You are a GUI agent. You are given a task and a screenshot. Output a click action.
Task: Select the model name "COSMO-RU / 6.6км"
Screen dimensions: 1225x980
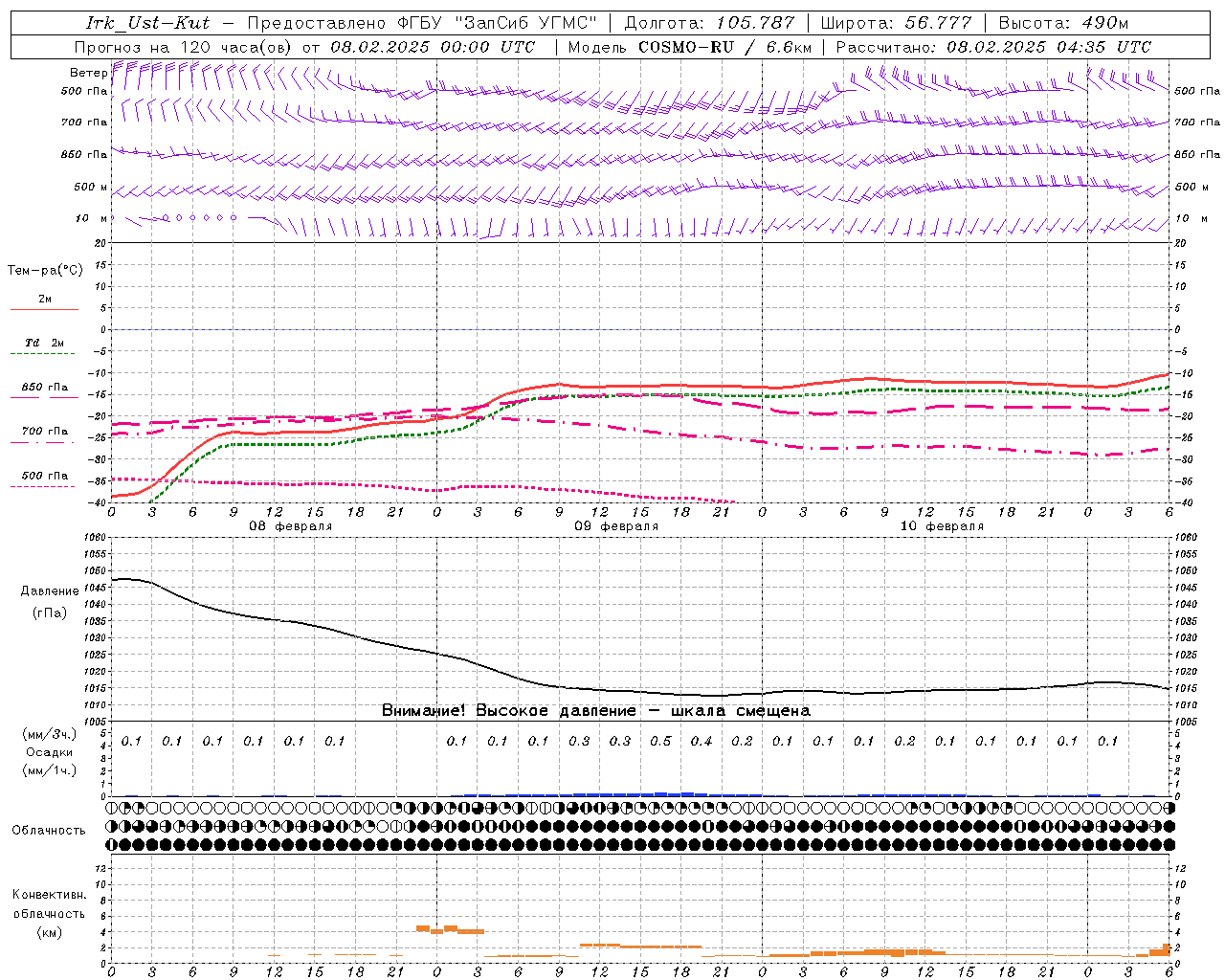coord(724,47)
